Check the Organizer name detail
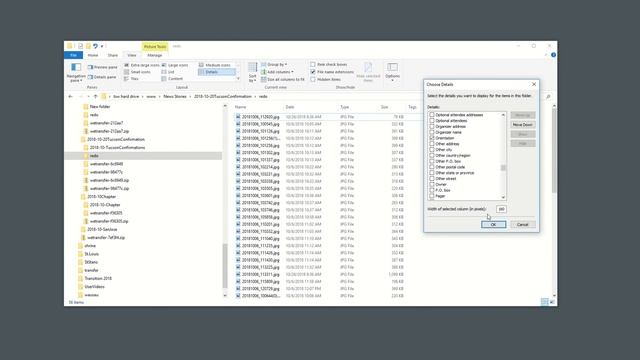Screen dimensions: 640x360 pyautogui.click(x=432, y=132)
